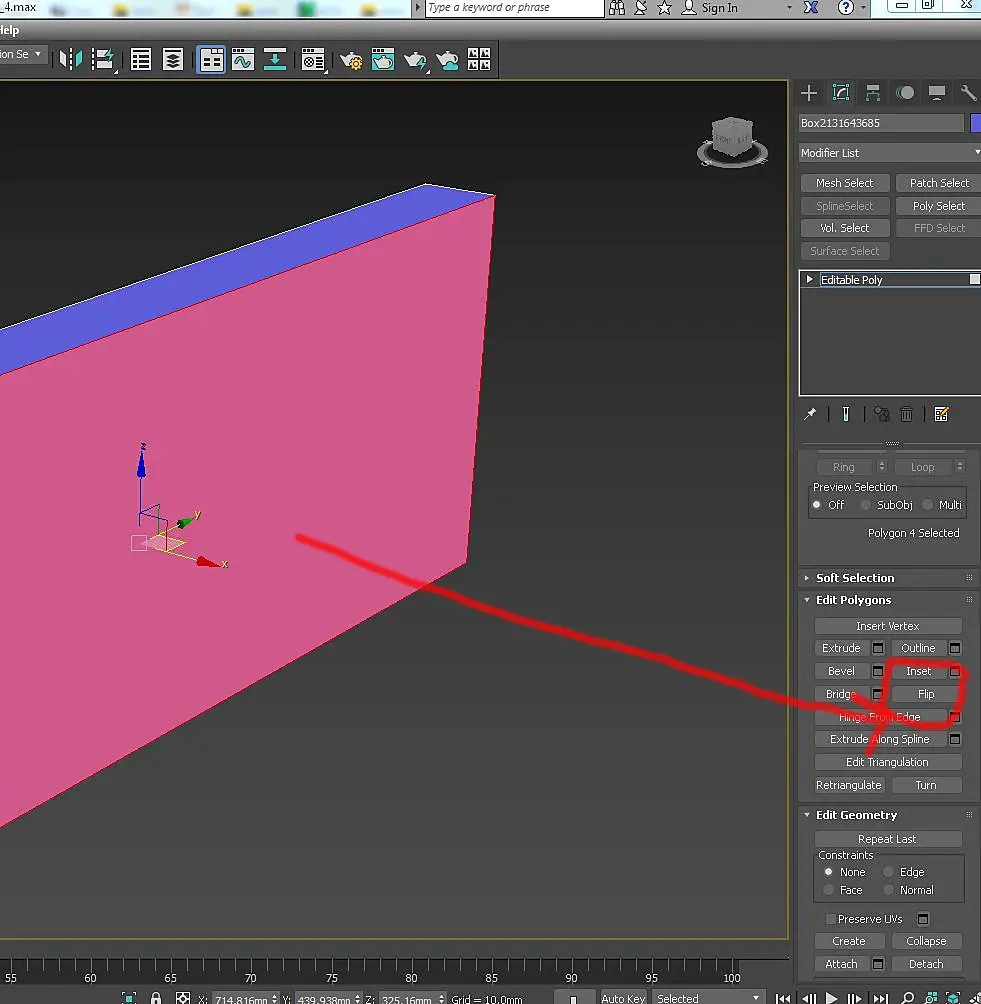Open the Curve Editor from toolbar
This screenshot has width=981, height=1004.
tap(243, 60)
